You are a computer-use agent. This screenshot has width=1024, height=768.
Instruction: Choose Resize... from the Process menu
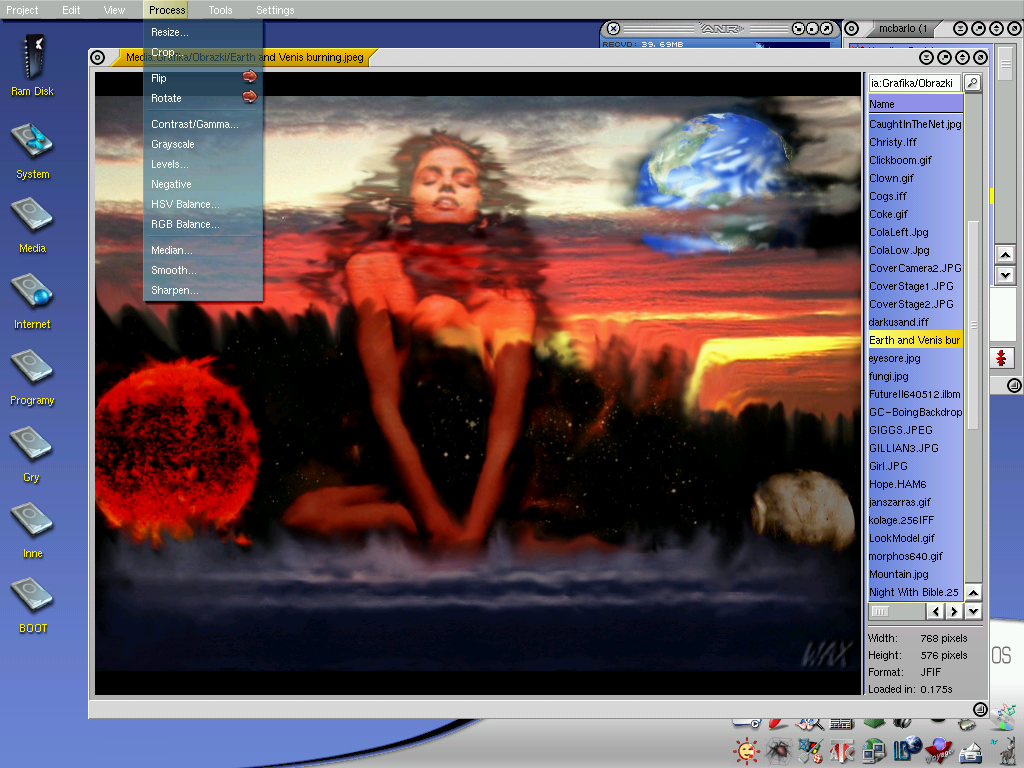tap(203, 32)
